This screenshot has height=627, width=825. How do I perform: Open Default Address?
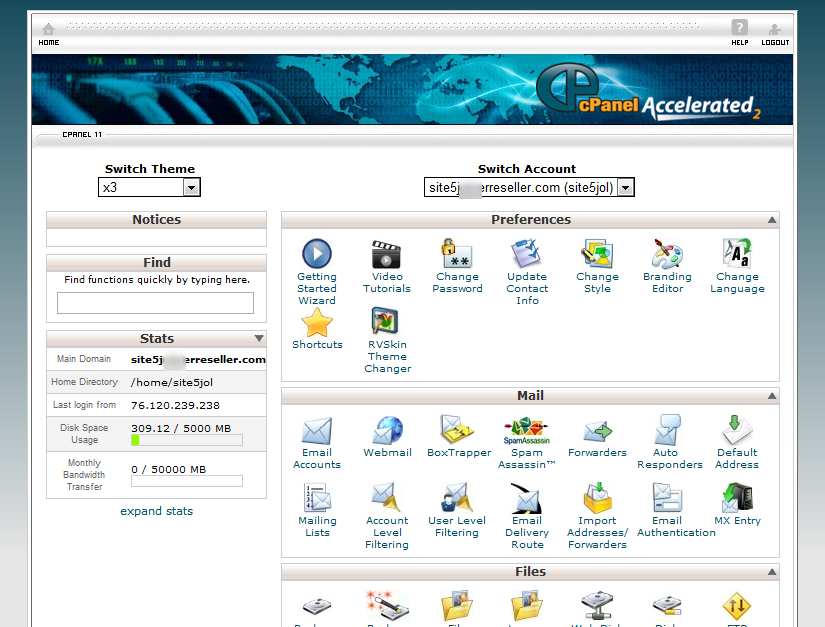[x=737, y=442]
